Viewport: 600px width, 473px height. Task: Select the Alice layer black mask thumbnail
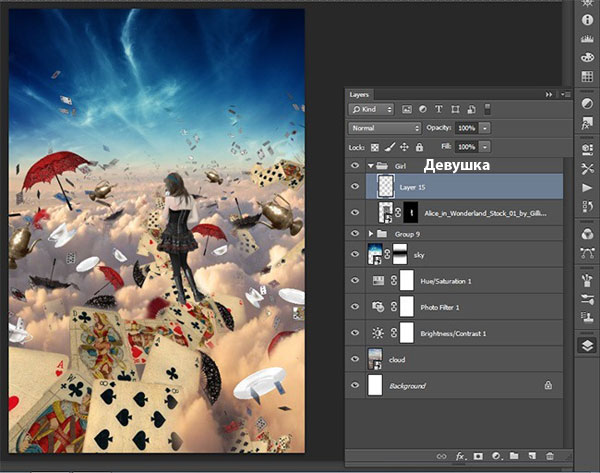click(411, 213)
